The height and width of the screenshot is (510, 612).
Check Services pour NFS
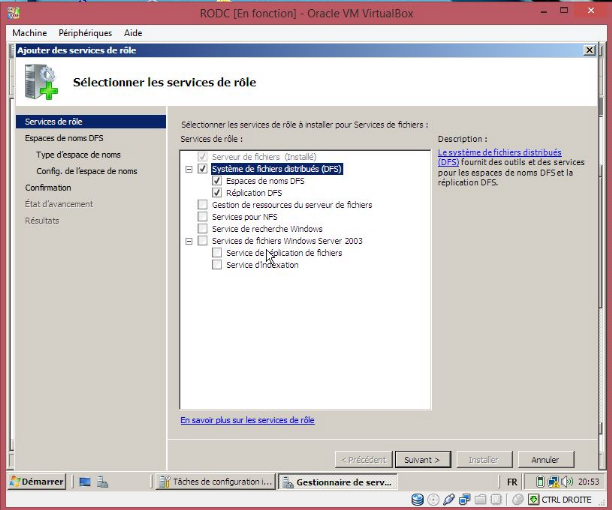(202, 217)
